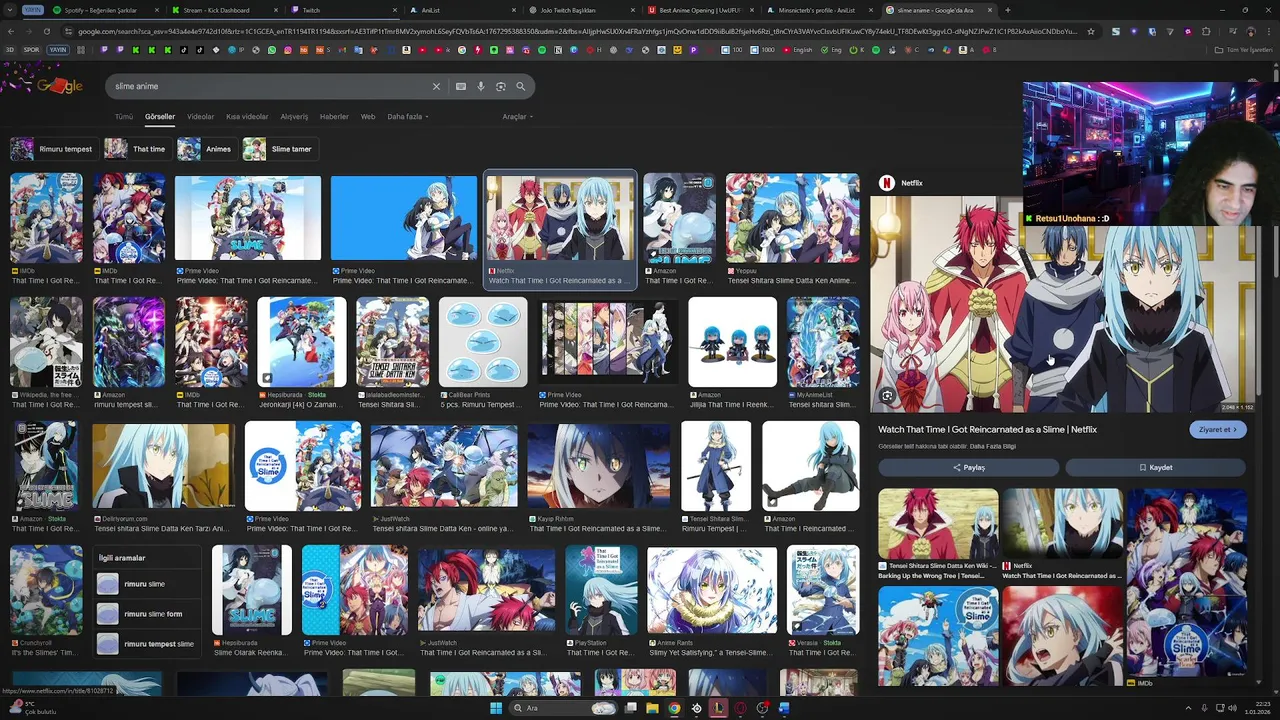Image resolution: width=1280 pixels, height=720 pixels.
Task: Open the Anime Rants Slimy Yet Satisfying thumbnail
Action: click(711, 590)
